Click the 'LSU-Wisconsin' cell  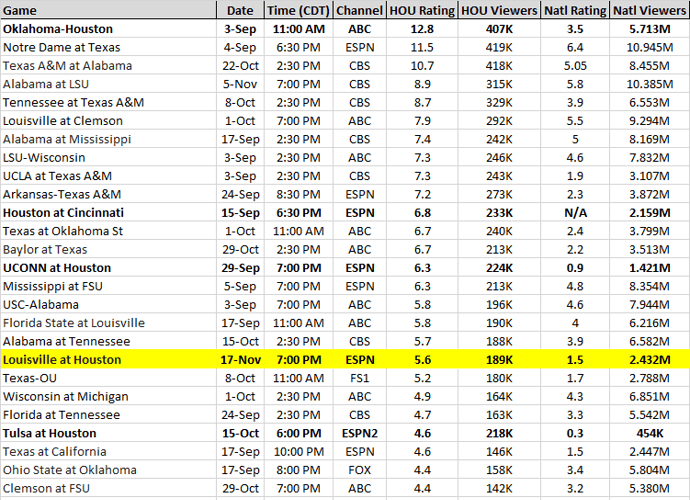tap(108, 157)
